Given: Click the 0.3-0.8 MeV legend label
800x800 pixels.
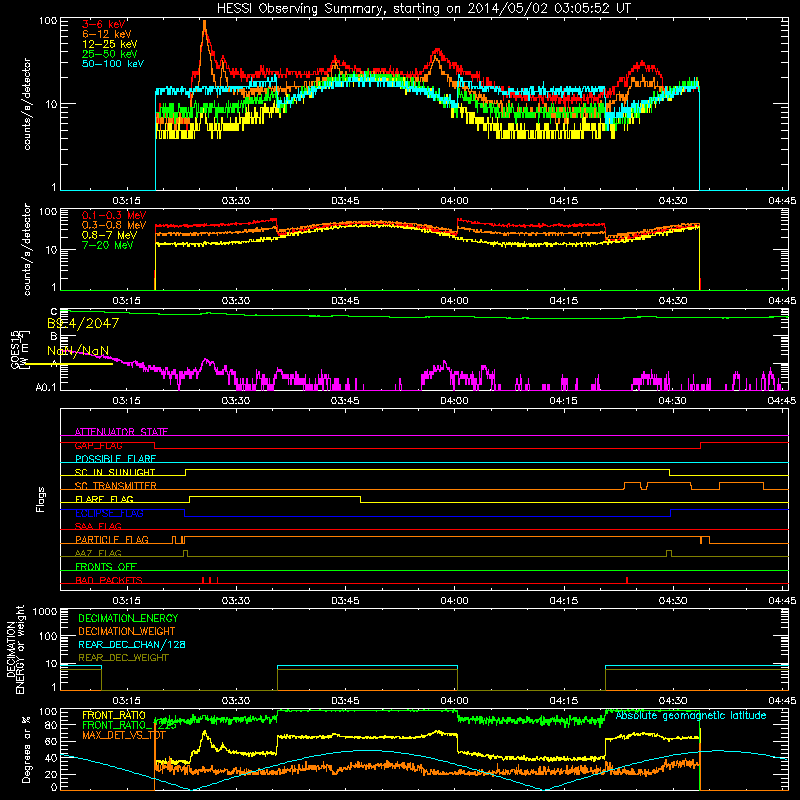Looking at the screenshot, I should (x=114, y=225).
